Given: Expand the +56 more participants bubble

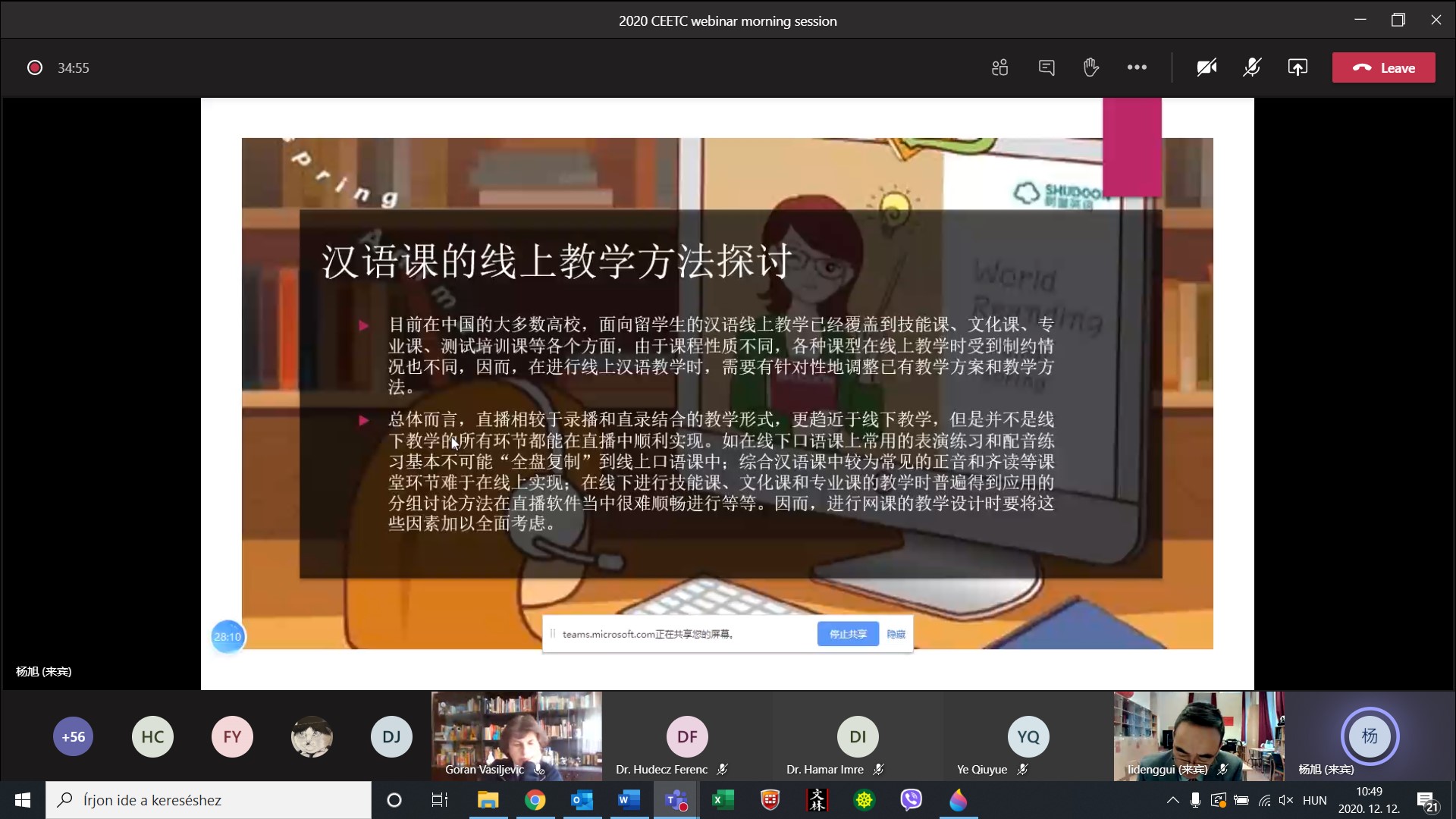Looking at the screenshot, I should (x=73, y=736).
